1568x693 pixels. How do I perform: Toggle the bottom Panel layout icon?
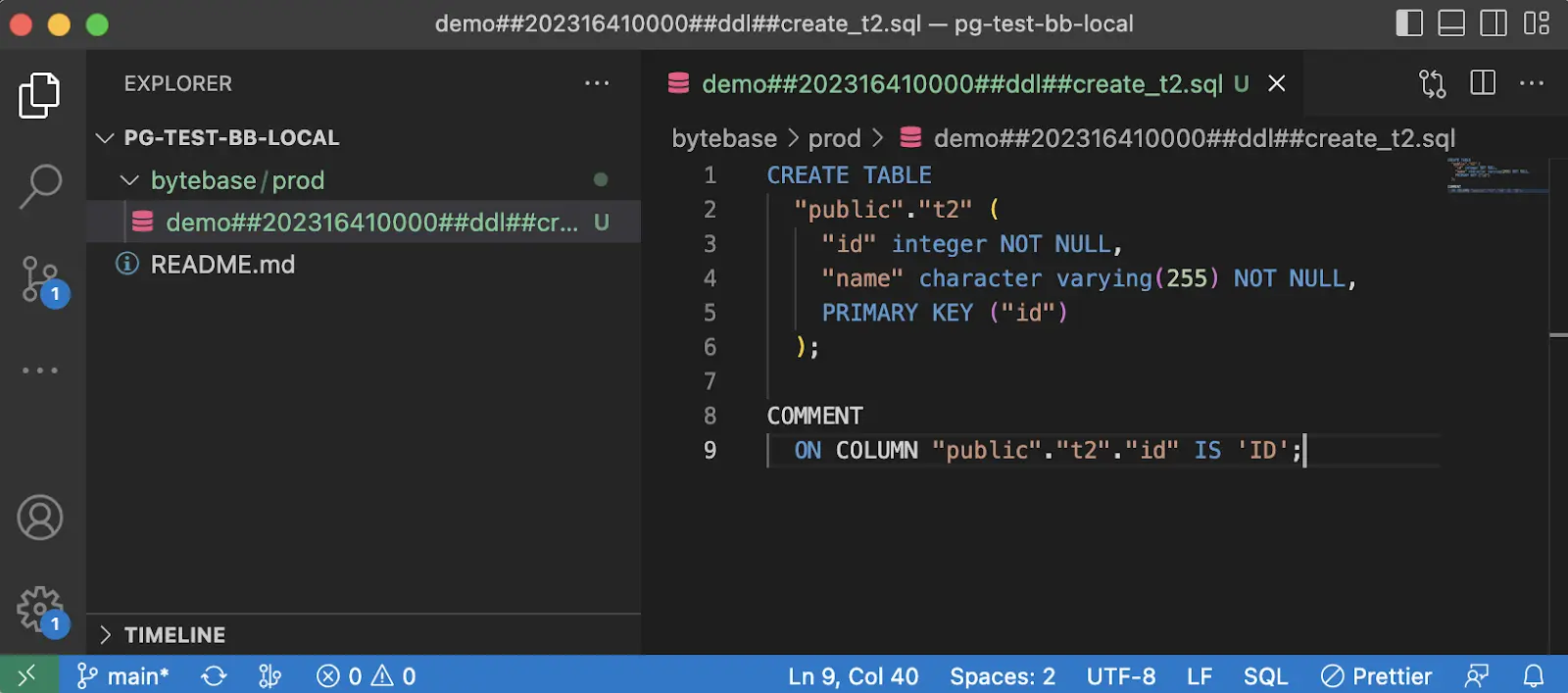1451,23
